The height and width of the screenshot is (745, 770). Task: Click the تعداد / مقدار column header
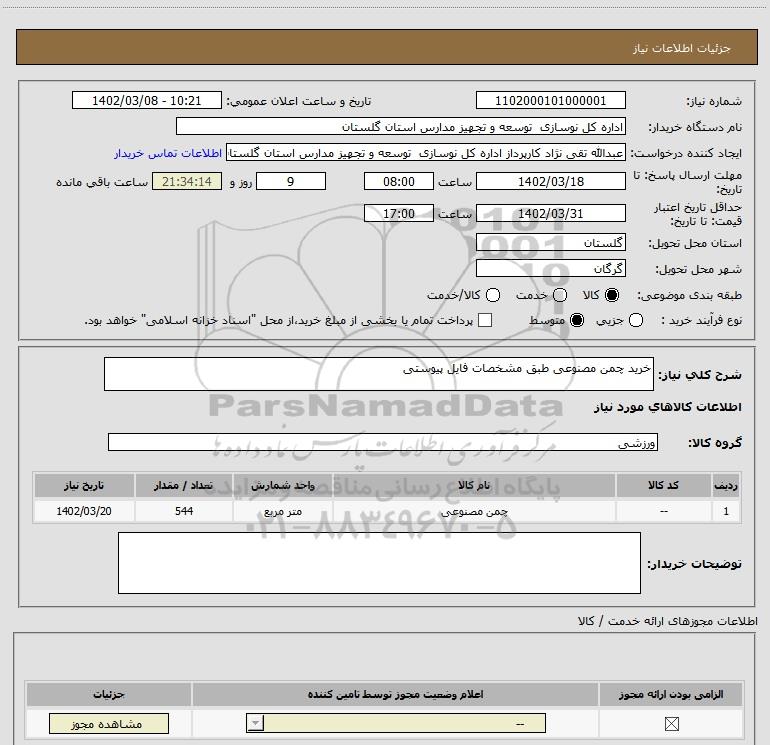[x=184, y=485]
